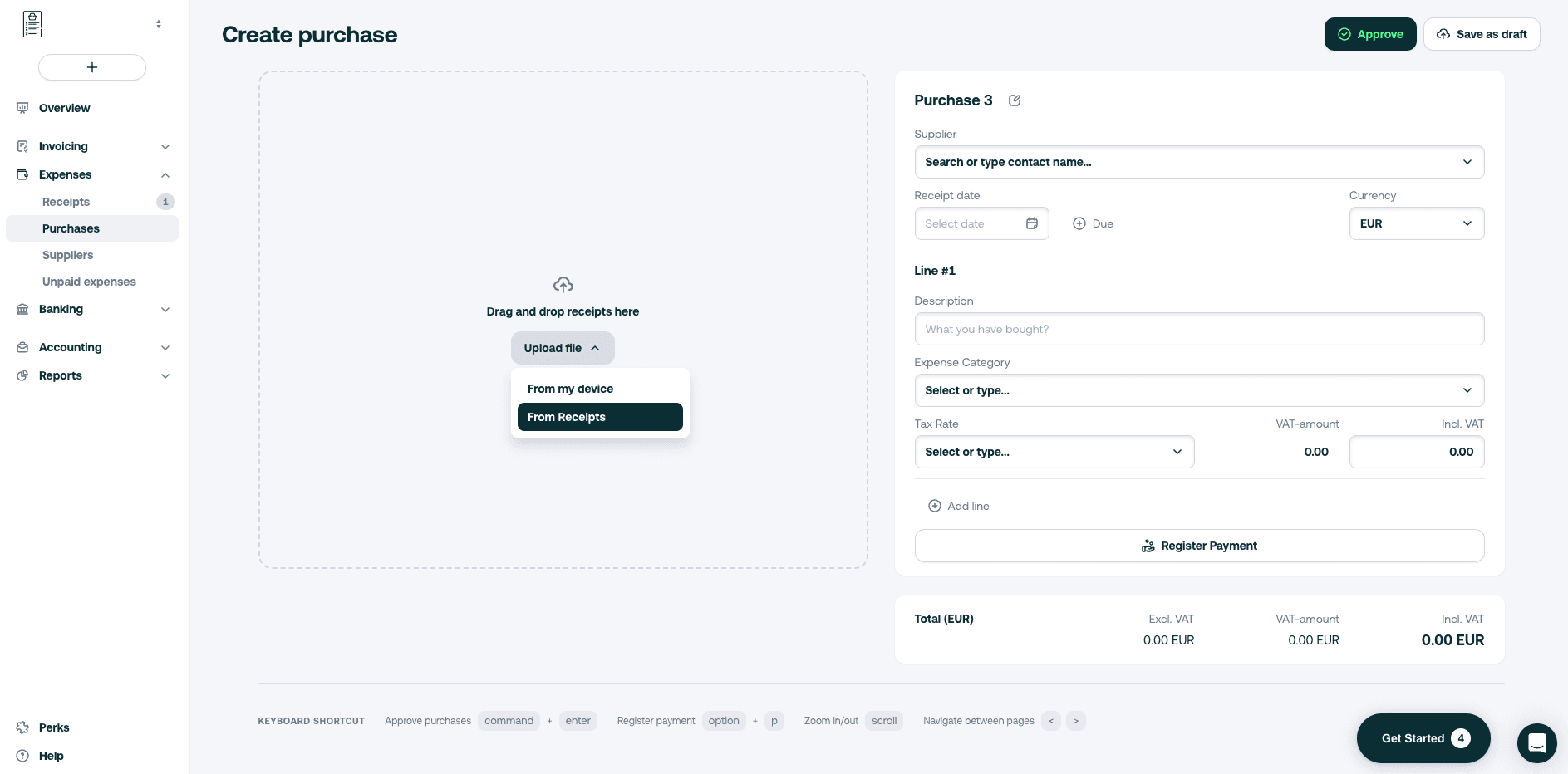The height and width of the screenshot is (774, 1568).
Task: Collapse the Expenses section in the sidebar
Action: (x=165, y=174)
